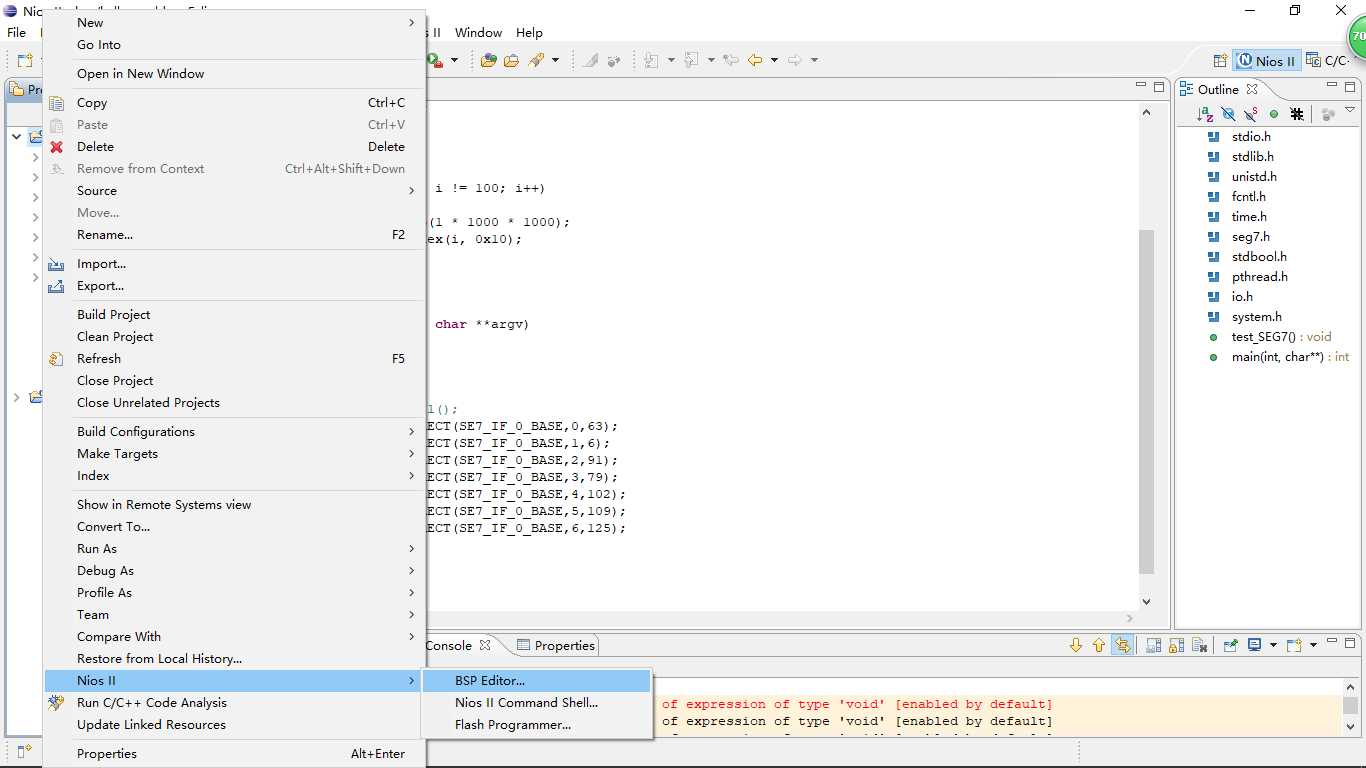Expand the Profile As submenu

pos(234,593)
